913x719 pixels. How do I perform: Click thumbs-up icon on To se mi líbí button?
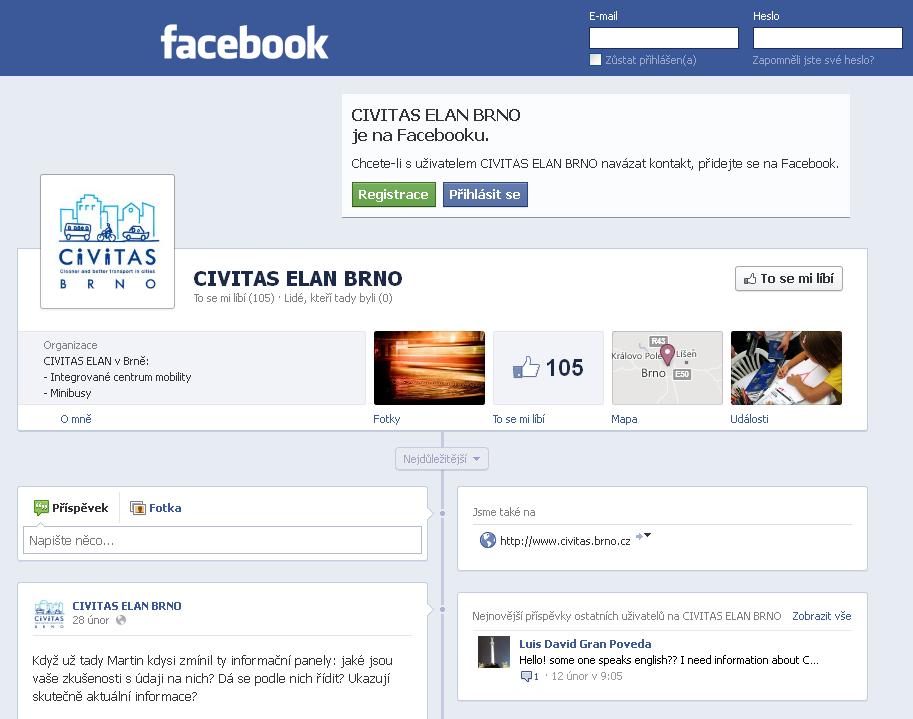(750, 279)
